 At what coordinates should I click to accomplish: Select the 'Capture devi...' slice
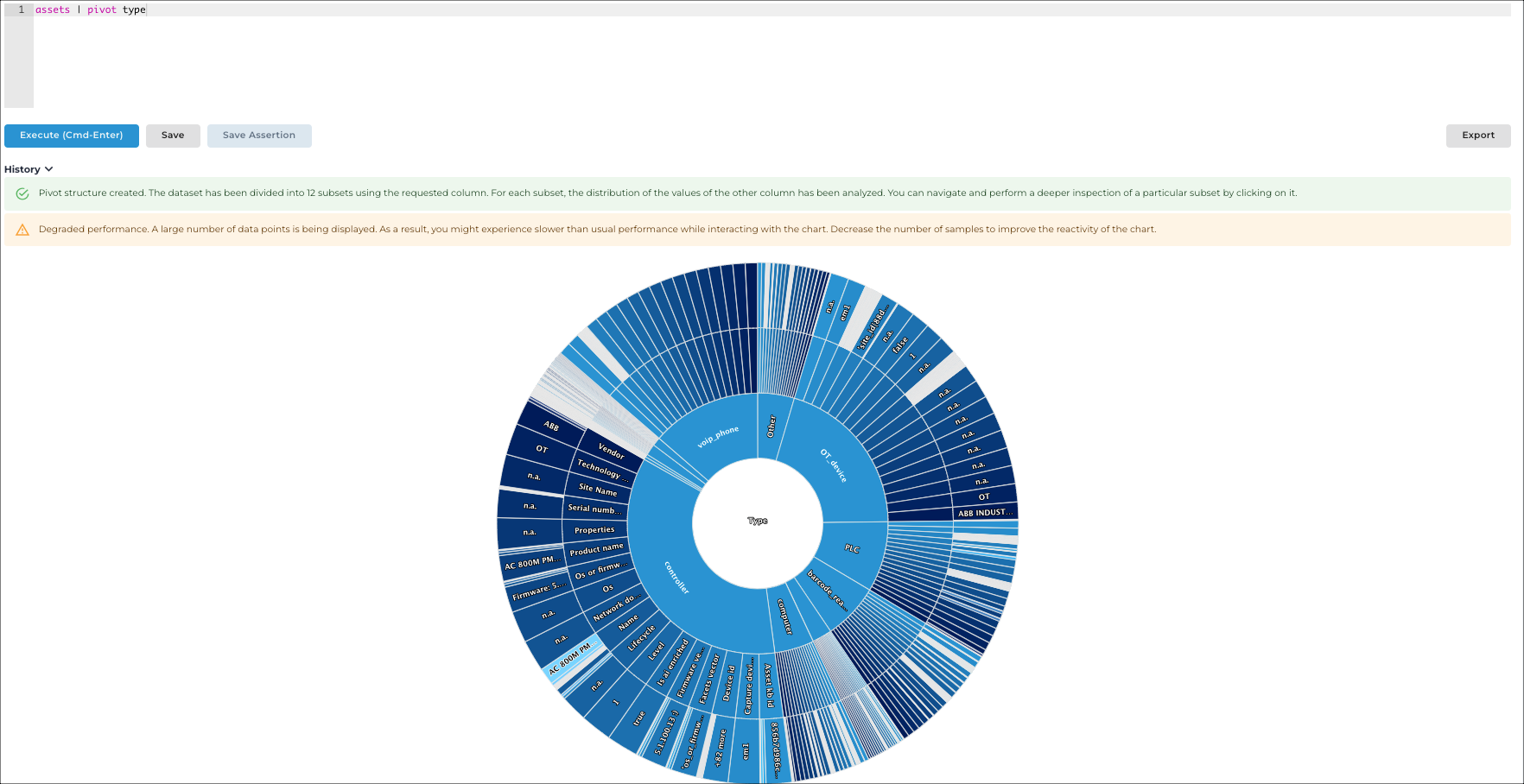(748, 686)
